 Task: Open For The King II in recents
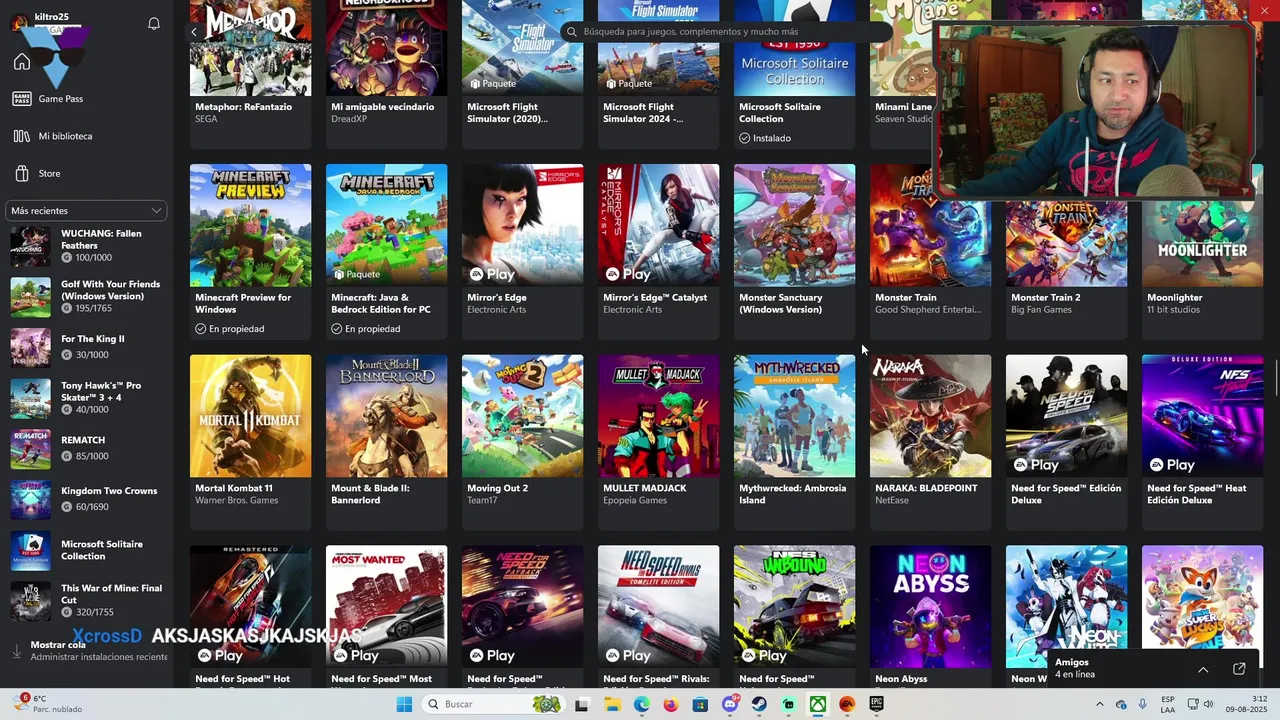87,347
